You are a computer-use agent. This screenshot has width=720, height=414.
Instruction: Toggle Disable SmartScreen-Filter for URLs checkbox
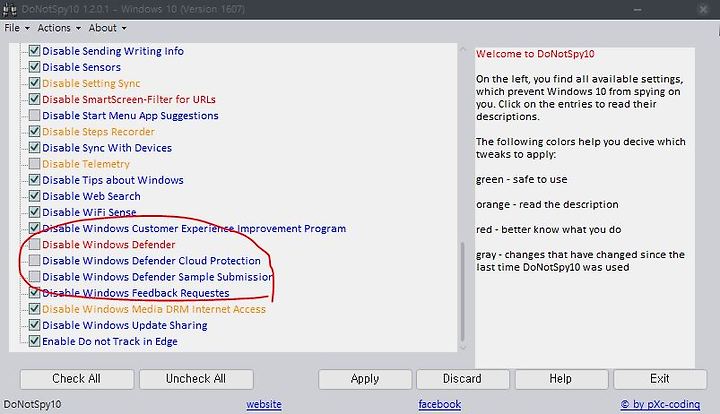34,99
